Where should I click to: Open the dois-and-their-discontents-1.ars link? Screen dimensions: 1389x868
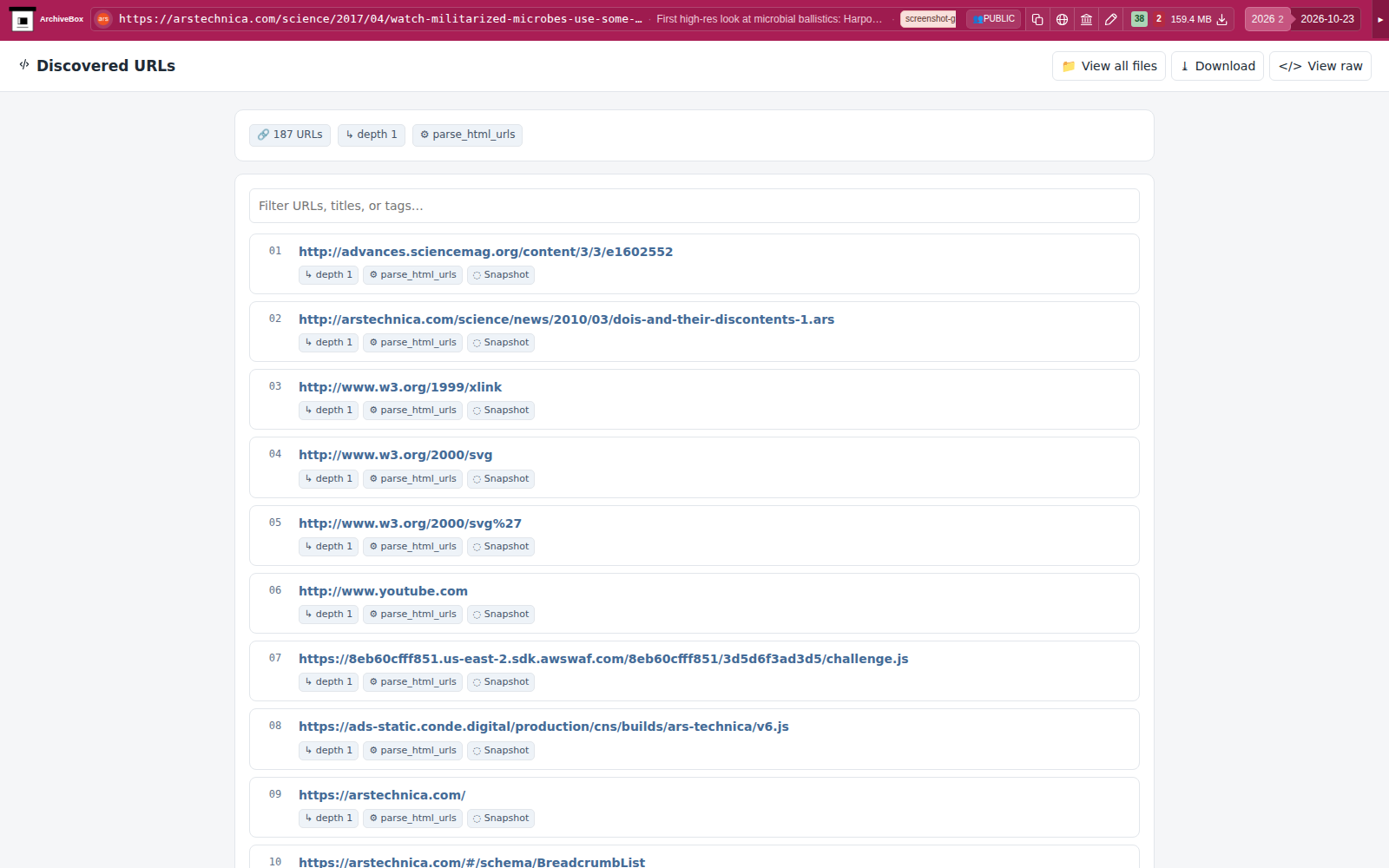point(566,319)
